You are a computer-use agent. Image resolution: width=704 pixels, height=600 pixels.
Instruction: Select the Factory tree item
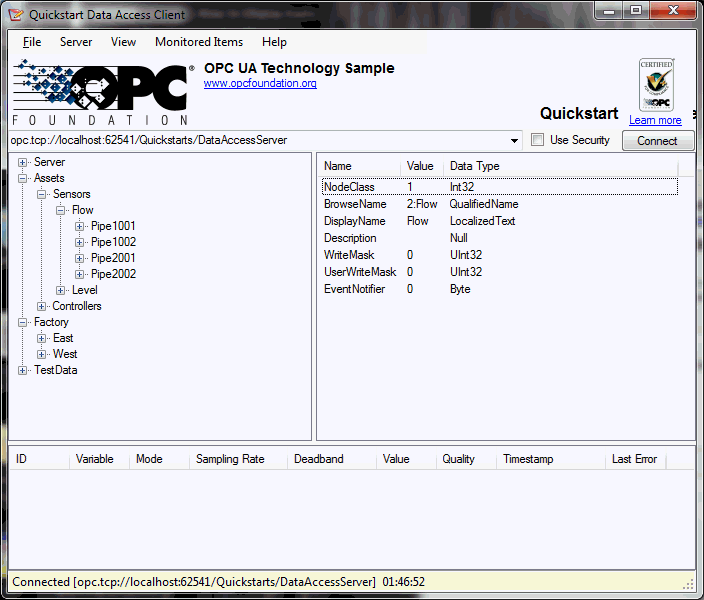pyautogui.click(x=51, y=322)
